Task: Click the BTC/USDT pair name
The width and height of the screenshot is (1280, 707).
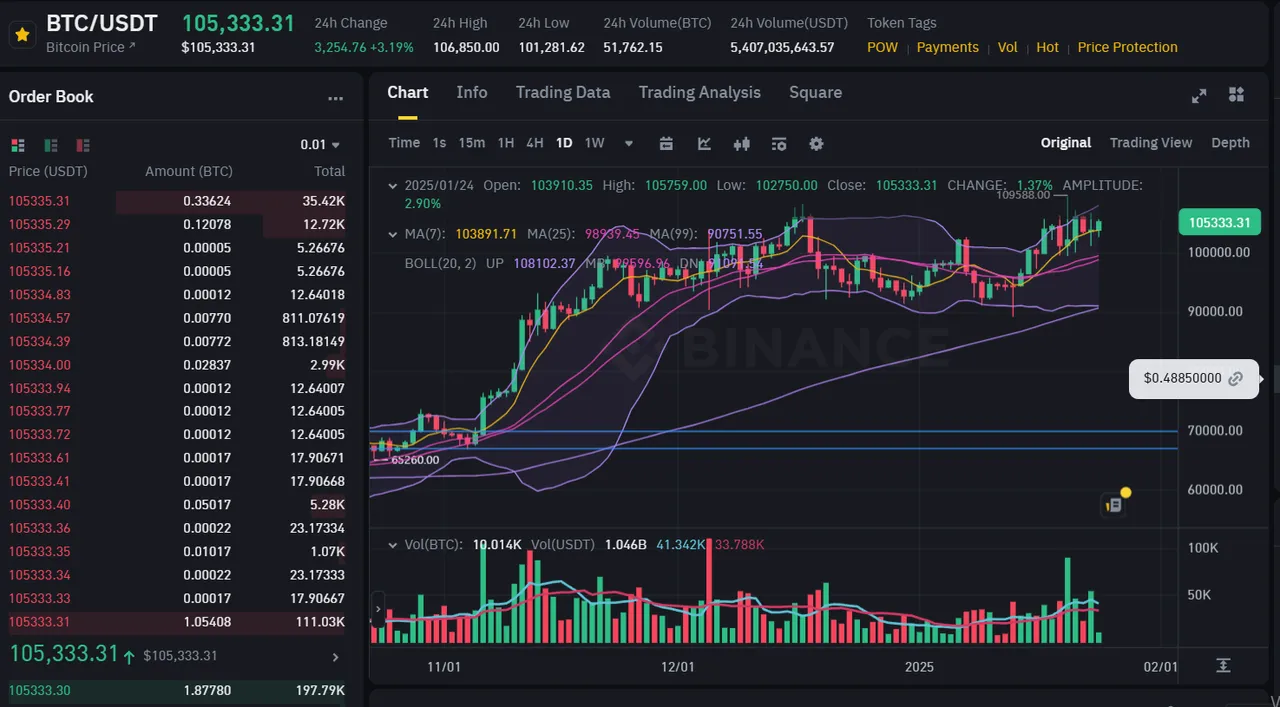Action: [102, 23]
